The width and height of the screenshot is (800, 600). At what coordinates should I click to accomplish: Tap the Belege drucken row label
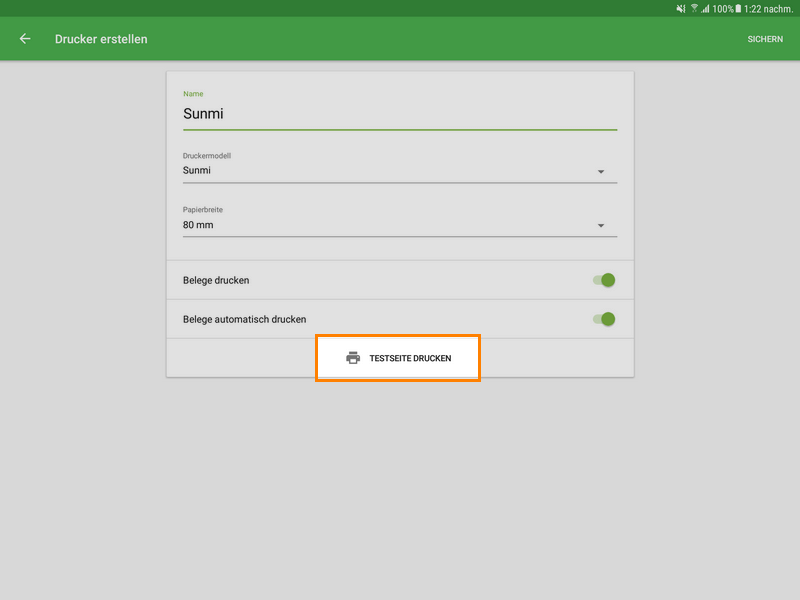tap(216, 280)
